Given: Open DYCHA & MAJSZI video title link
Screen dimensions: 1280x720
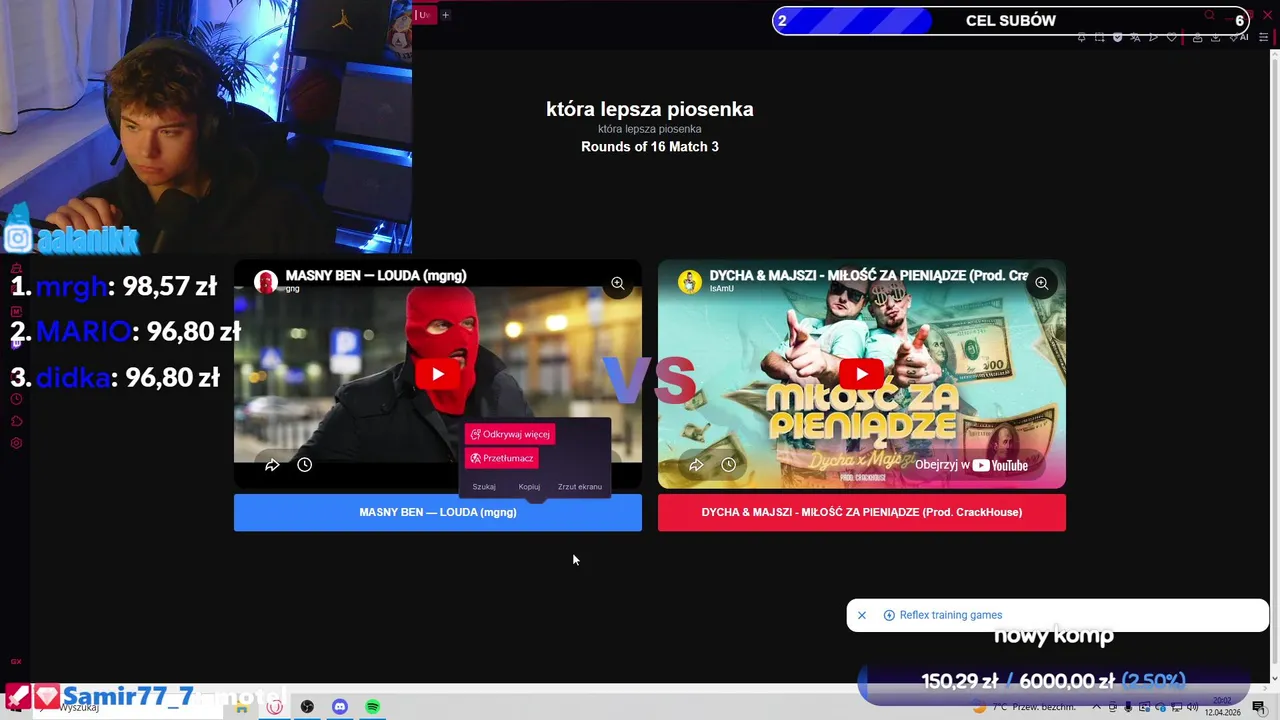Looking at the screenshot, I should point(869,276).
